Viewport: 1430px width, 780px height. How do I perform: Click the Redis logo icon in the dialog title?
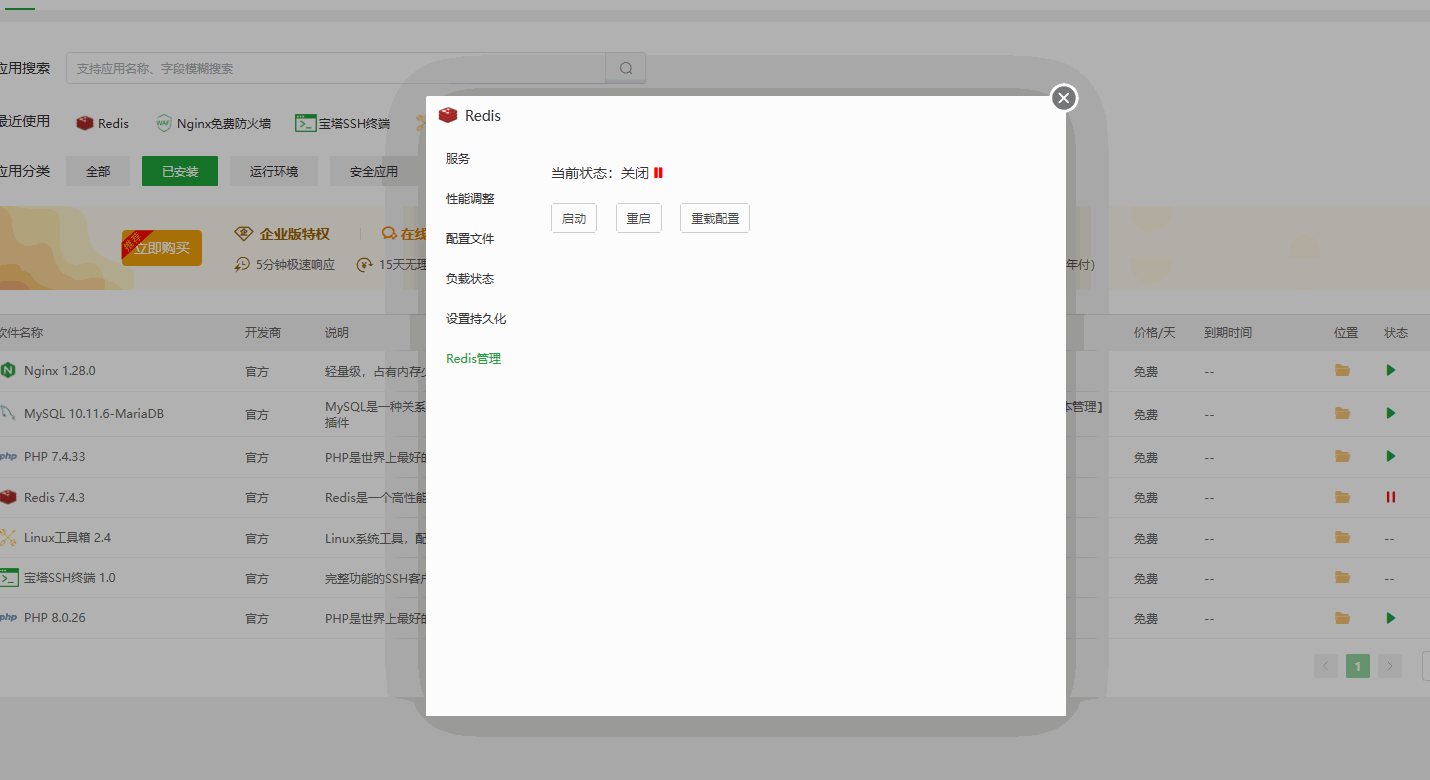click(448, 115)
